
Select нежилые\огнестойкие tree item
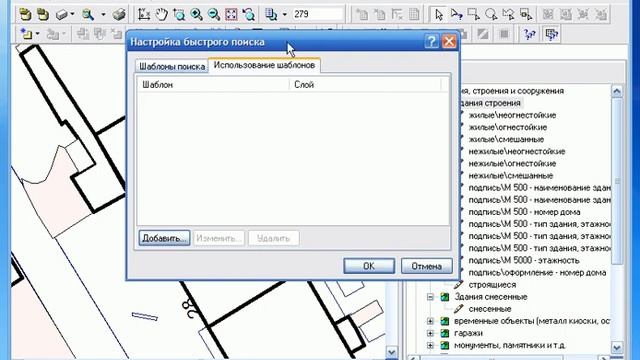pos(512,164)
